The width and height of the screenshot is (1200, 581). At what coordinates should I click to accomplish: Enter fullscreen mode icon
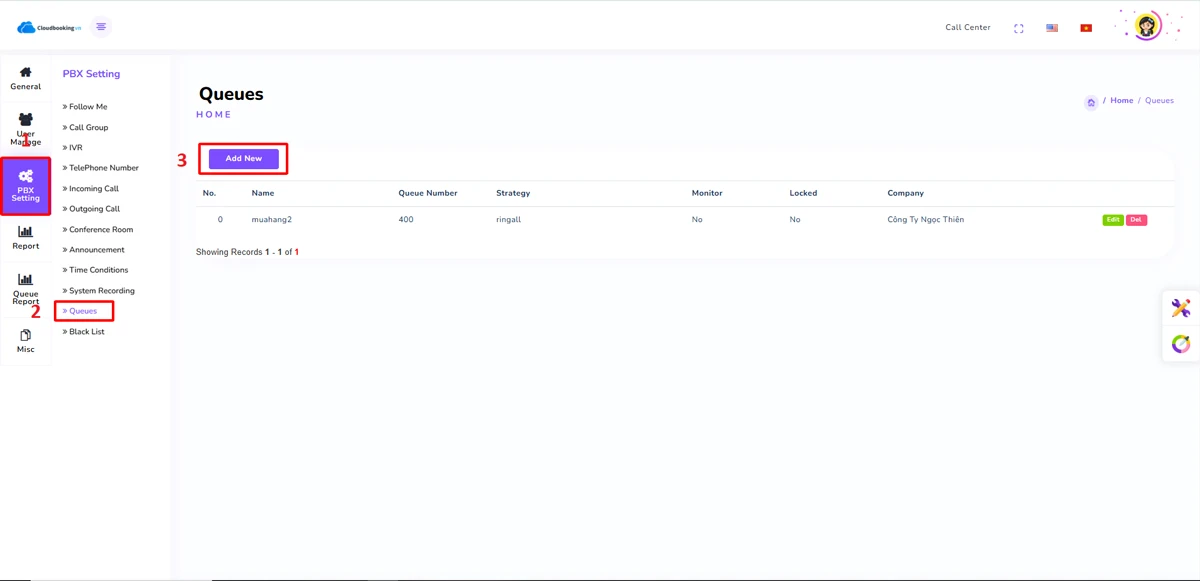[x=1018, y=28]
